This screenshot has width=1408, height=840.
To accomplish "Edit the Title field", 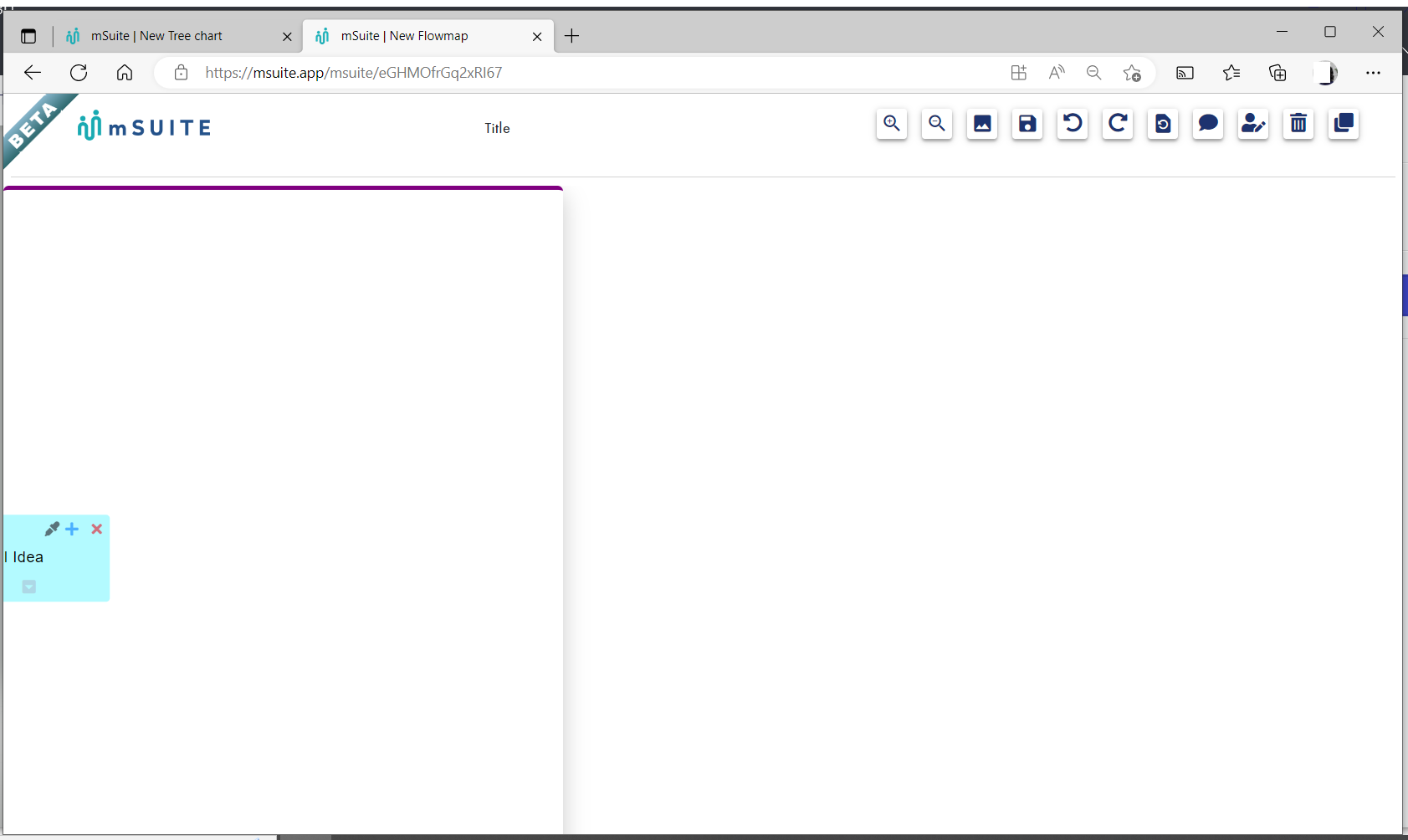I will [x=496, y=127].
